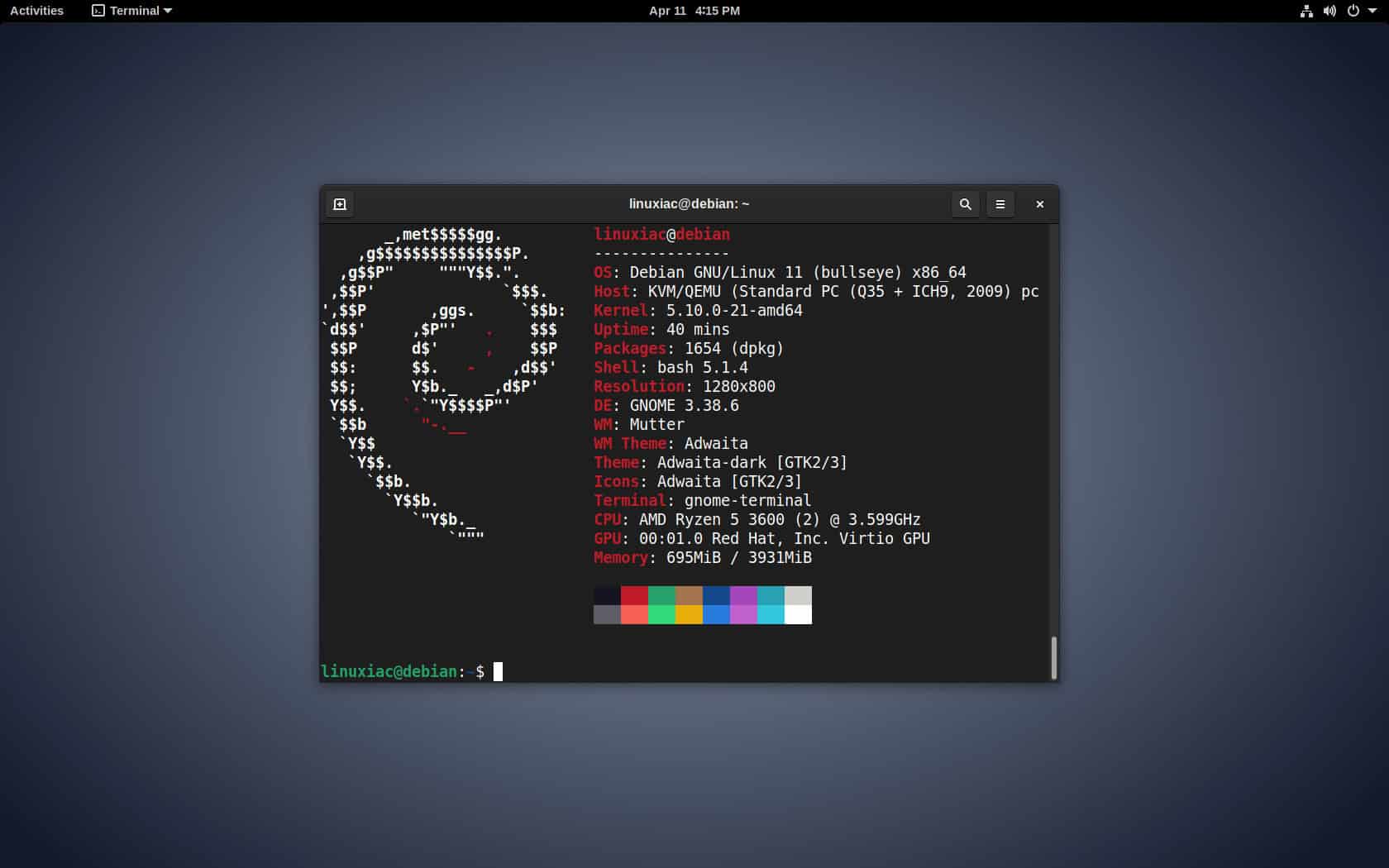
Task: Click the volume icon in the system tray
Action: (1329, 11)
